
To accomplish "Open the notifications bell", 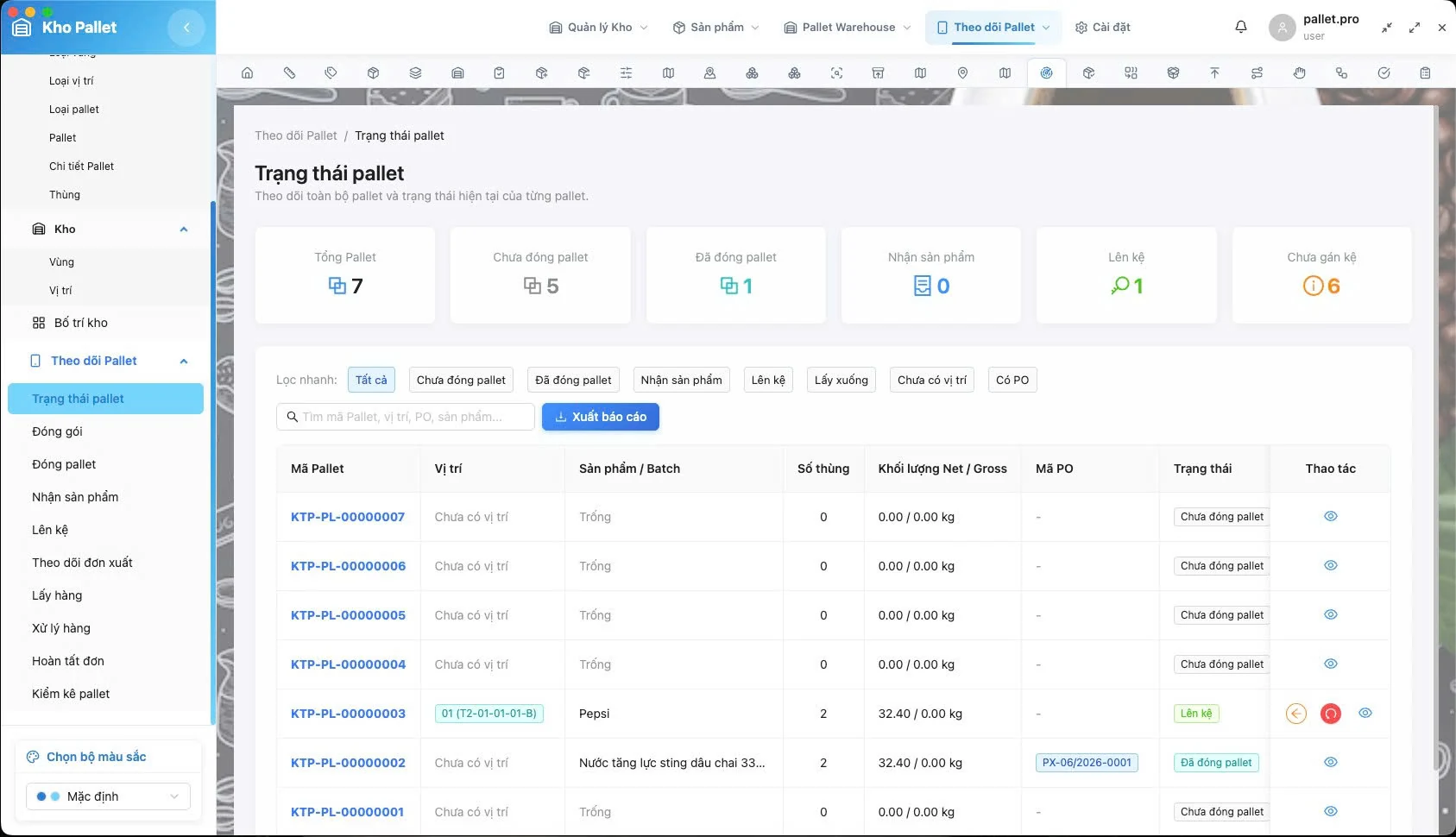I will 1241,27.
